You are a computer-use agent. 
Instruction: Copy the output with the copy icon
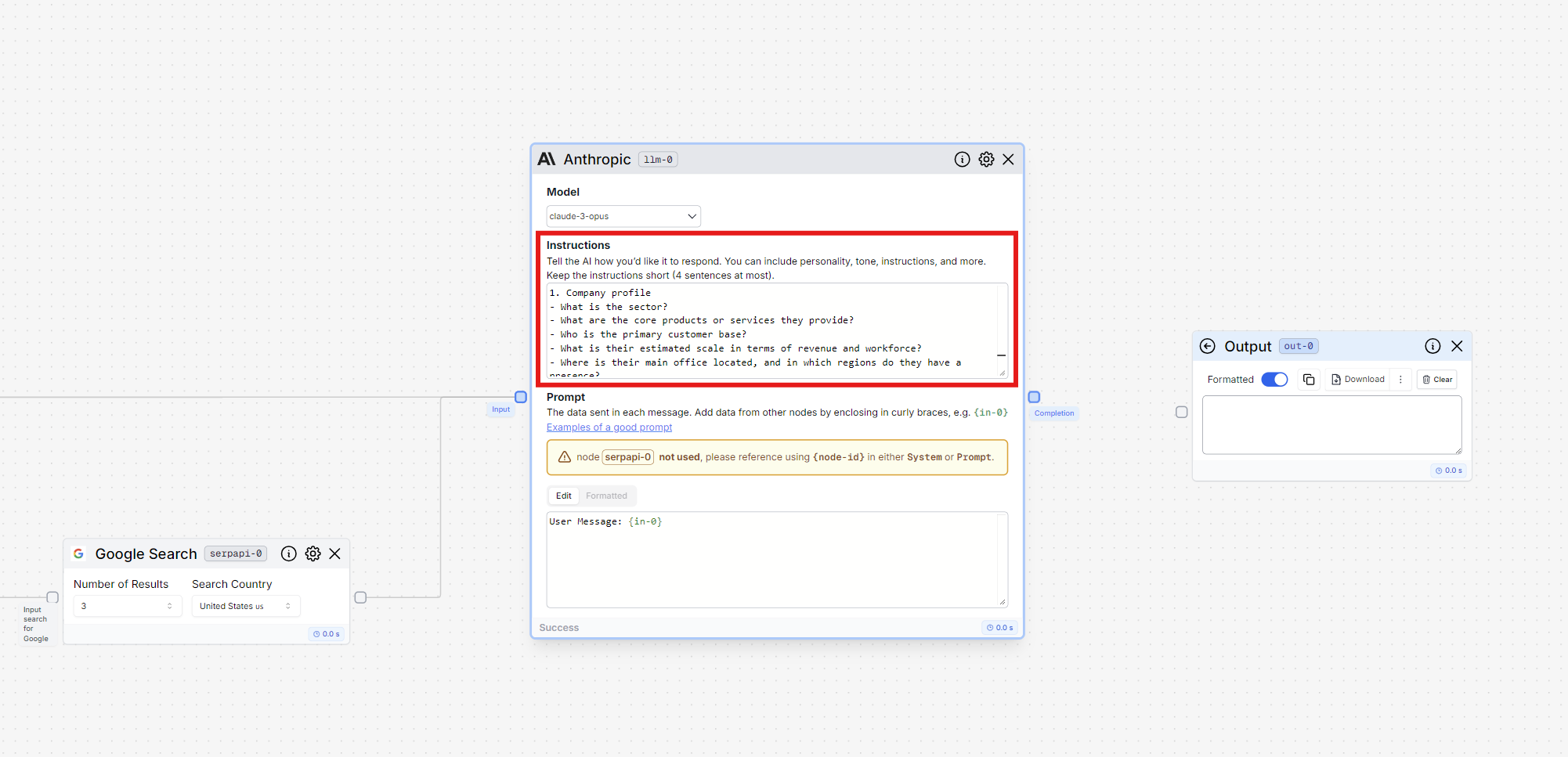pos(1309,380)
